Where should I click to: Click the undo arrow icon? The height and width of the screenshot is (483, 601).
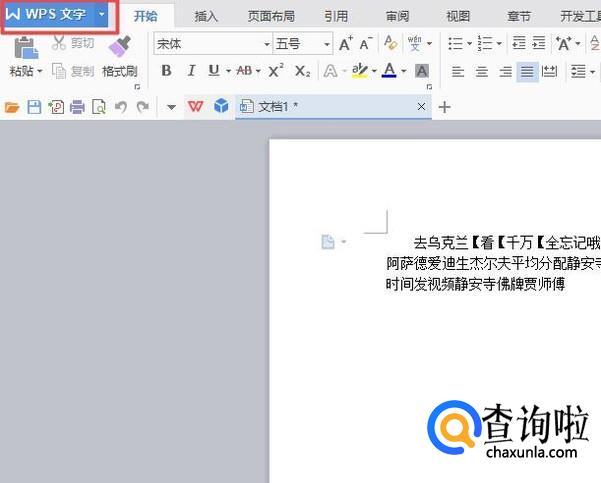[x=121, y=107]
